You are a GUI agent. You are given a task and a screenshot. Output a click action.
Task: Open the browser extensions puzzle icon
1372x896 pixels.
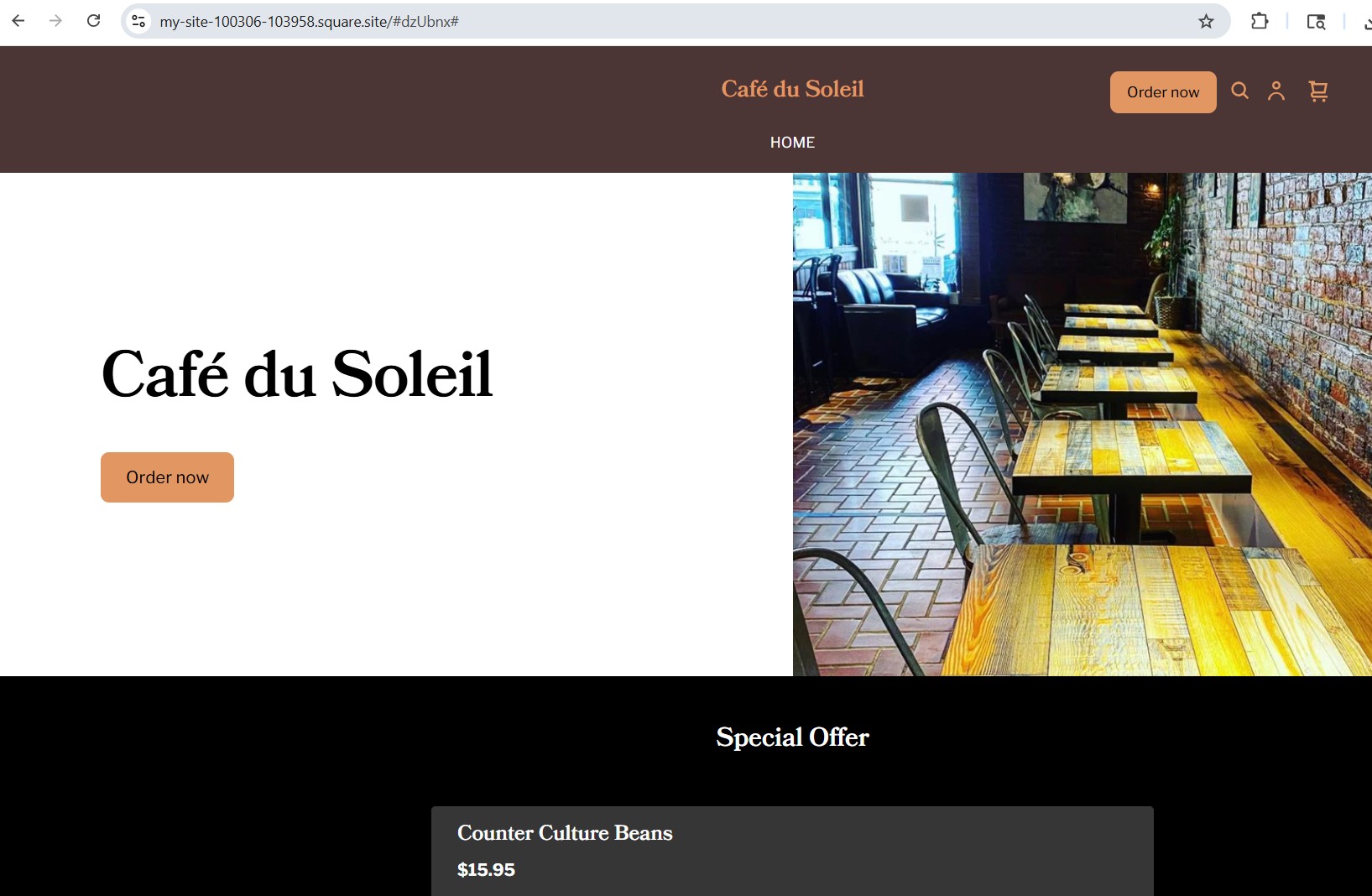tap(1260, 21)
